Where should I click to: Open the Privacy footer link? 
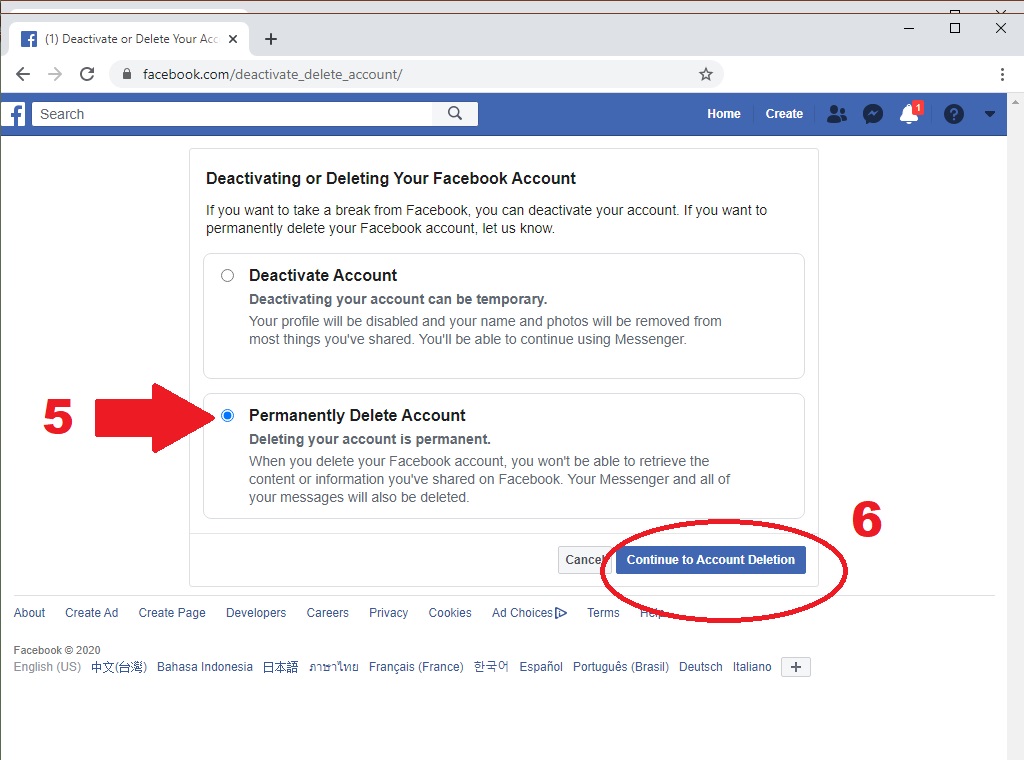[x=388, y=613]
